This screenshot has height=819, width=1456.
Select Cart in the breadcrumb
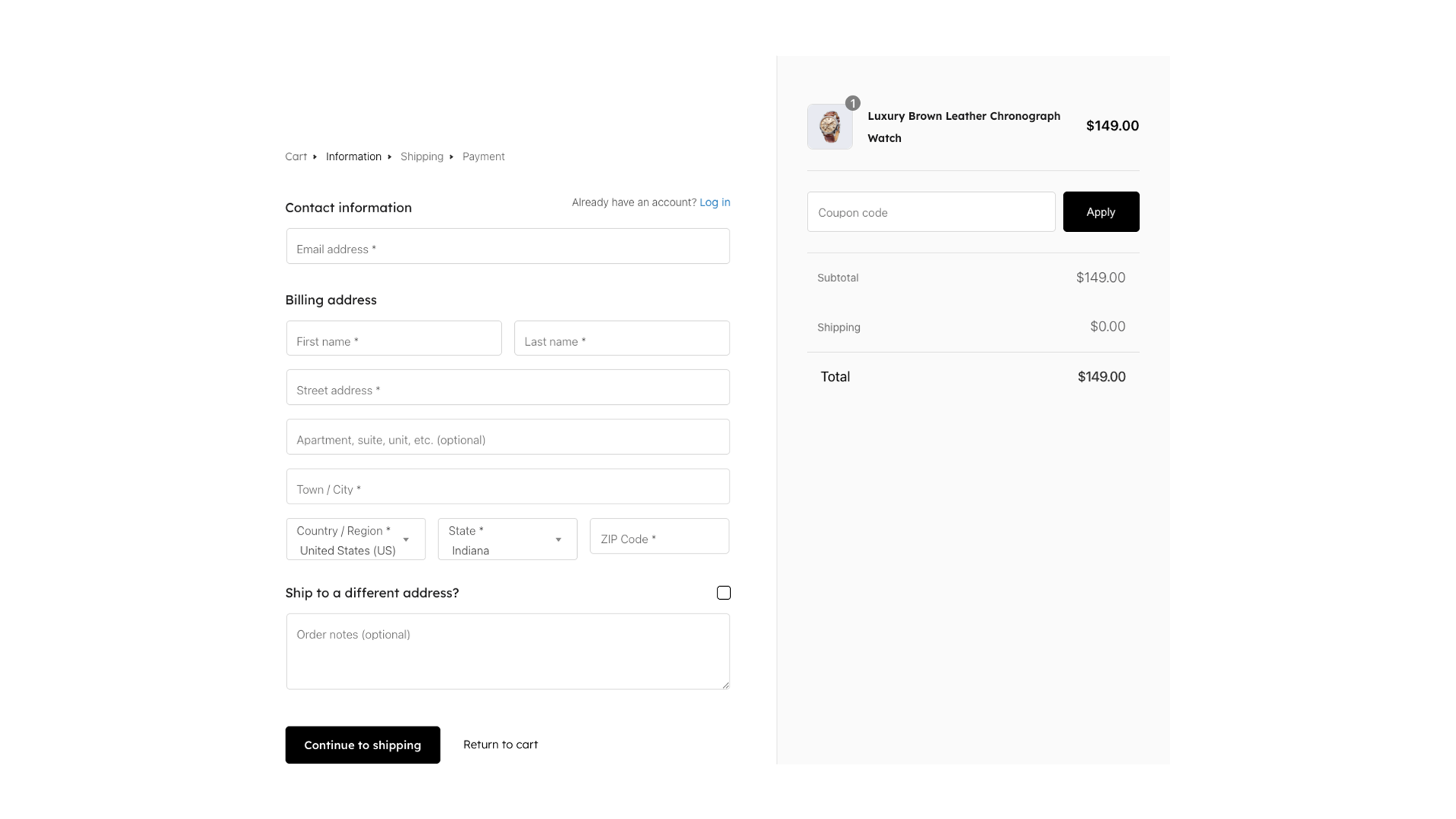[296, 156]
